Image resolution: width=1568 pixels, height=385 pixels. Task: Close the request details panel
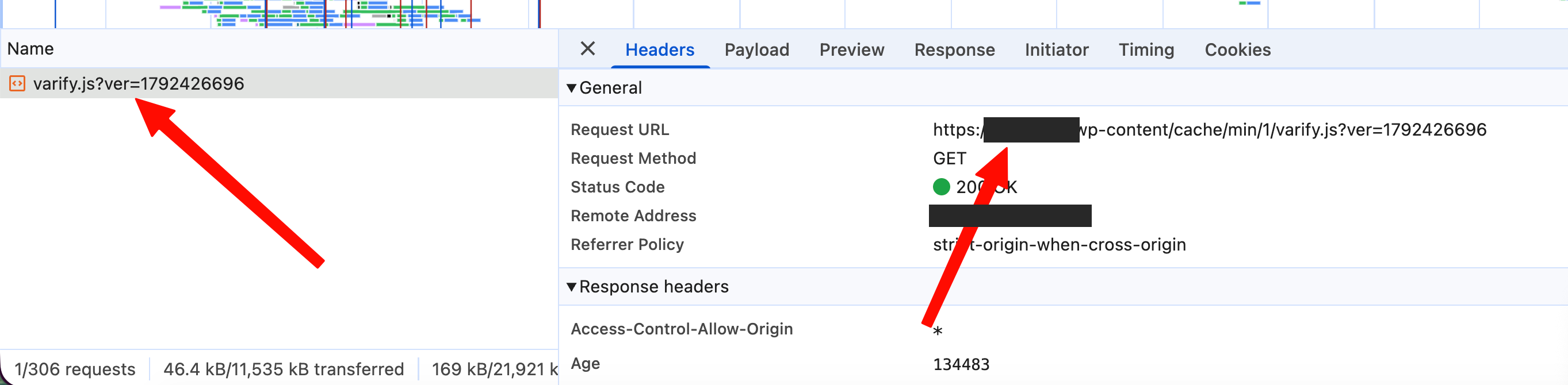(x=587, y=49)
